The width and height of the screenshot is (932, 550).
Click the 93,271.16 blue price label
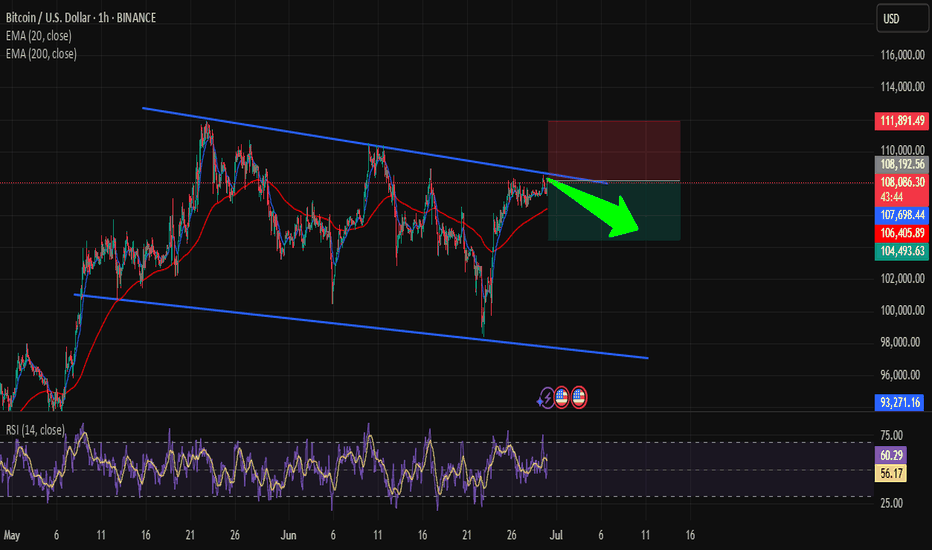tap(899, 403)
